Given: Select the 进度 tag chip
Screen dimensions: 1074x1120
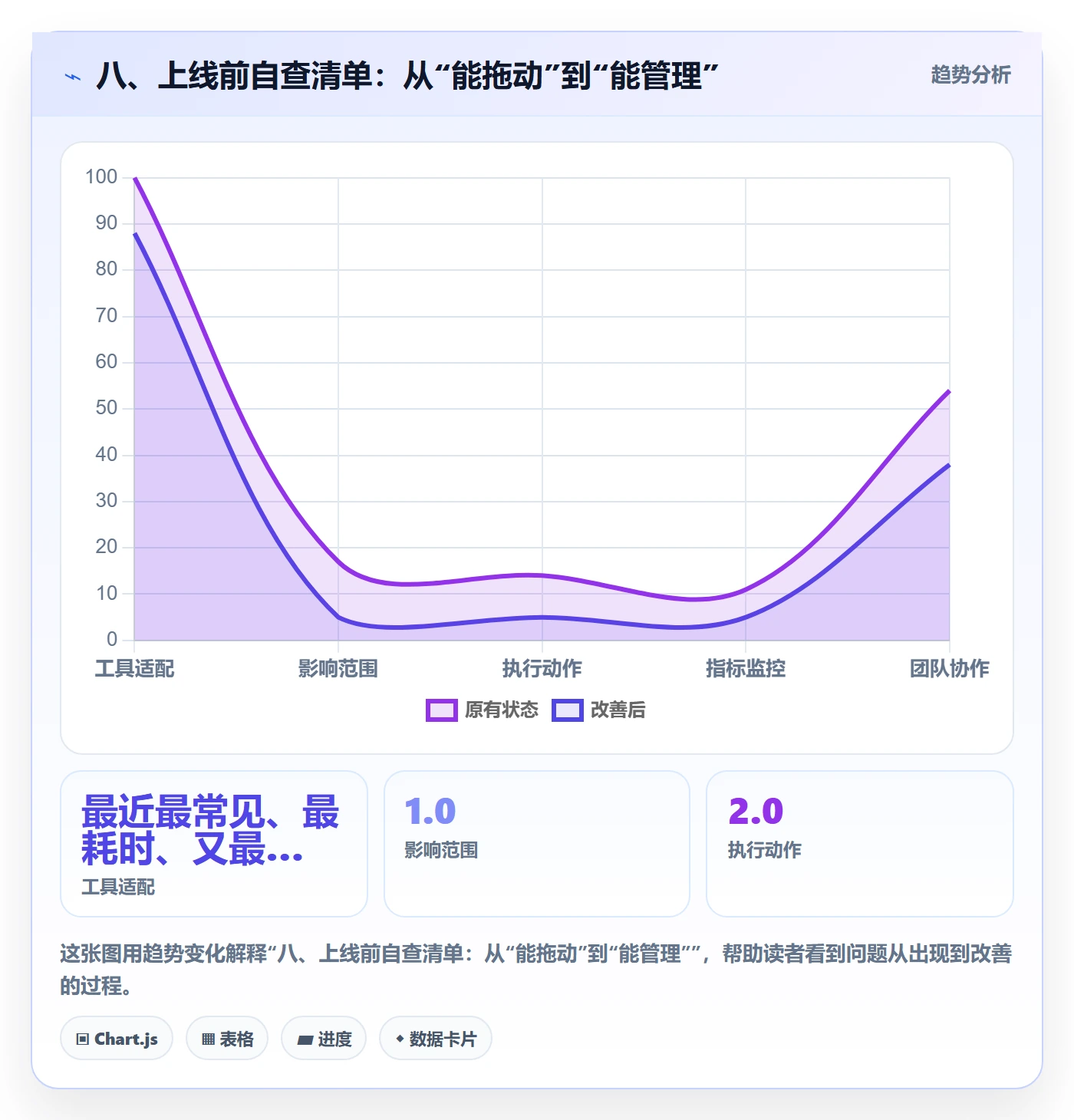Looking at the screenshot, I should [324, 1039].
